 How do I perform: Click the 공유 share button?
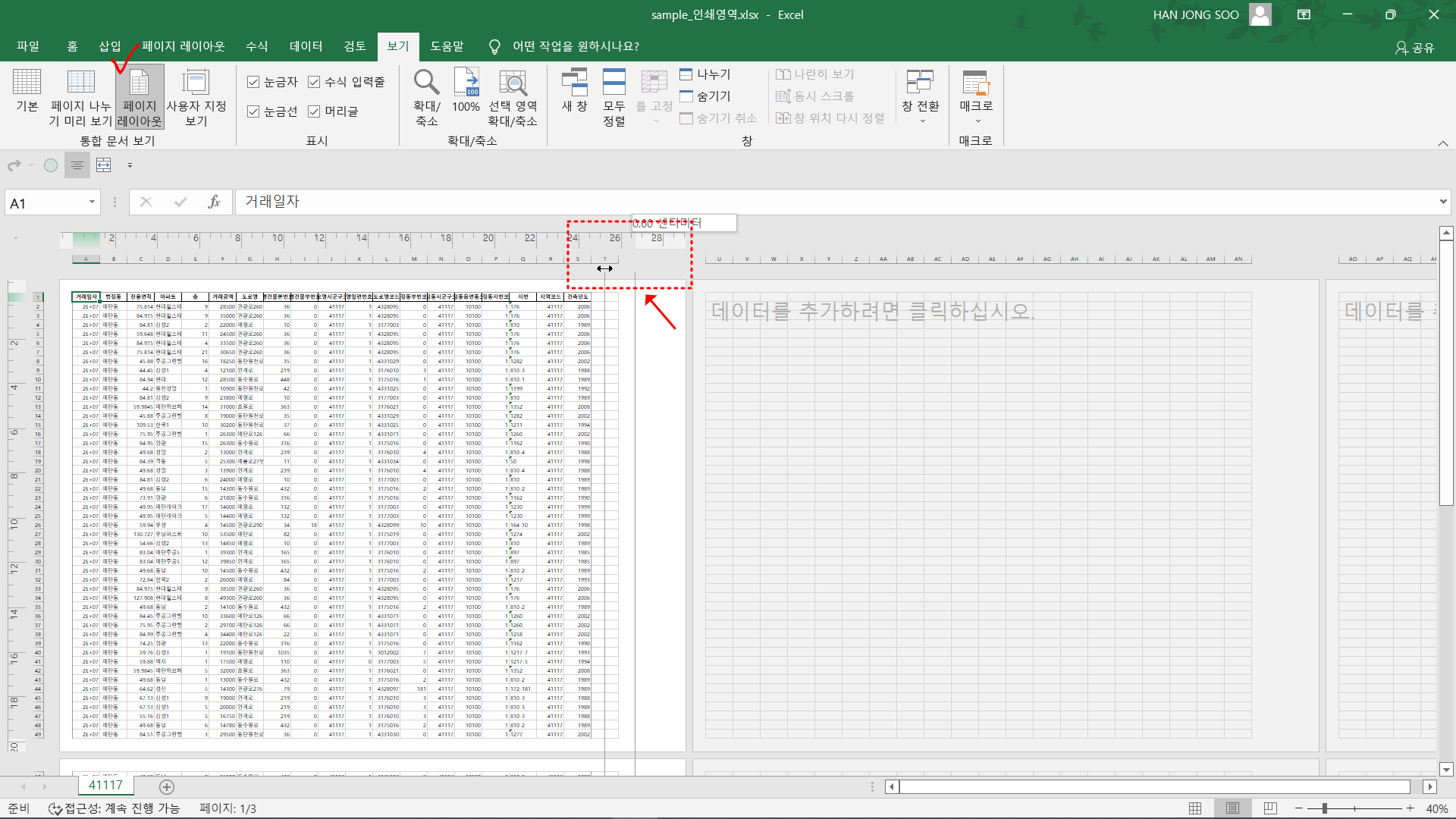coord(1415,48)
